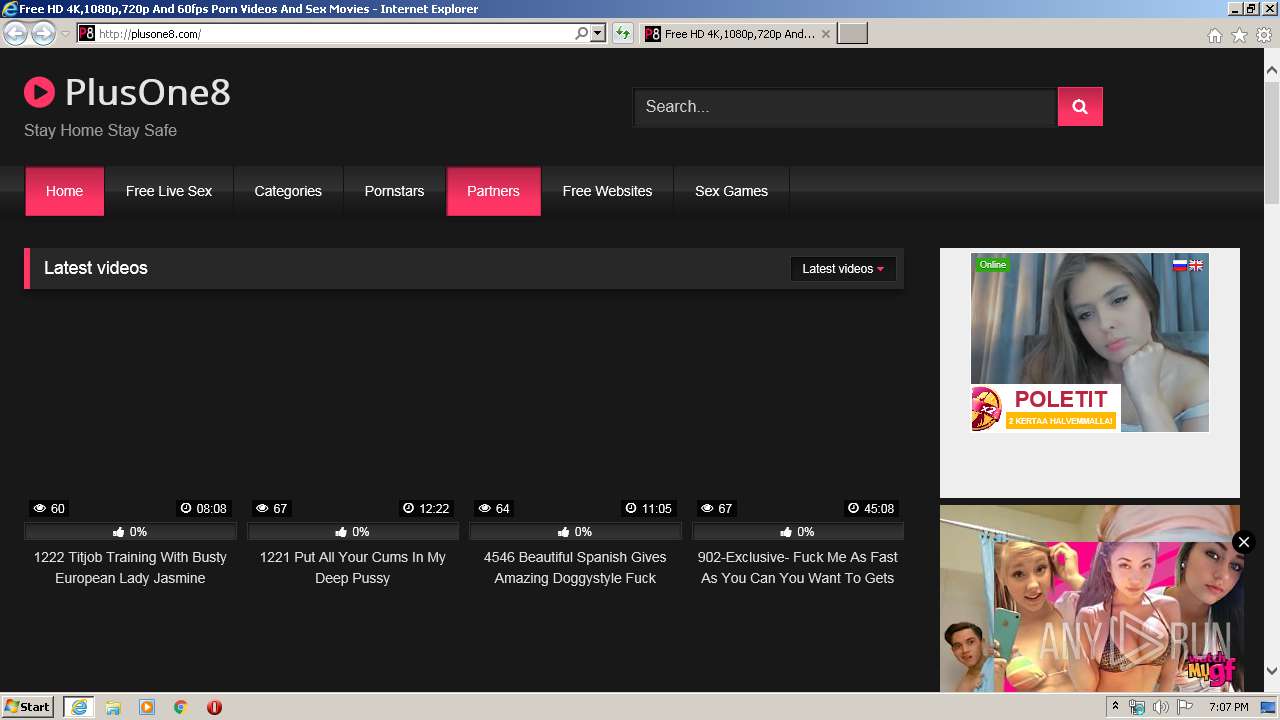Click the green 'Online' badge on the ad
Image resolution: width=1280 pixels, height=720 pixels.
click(993, 265)
